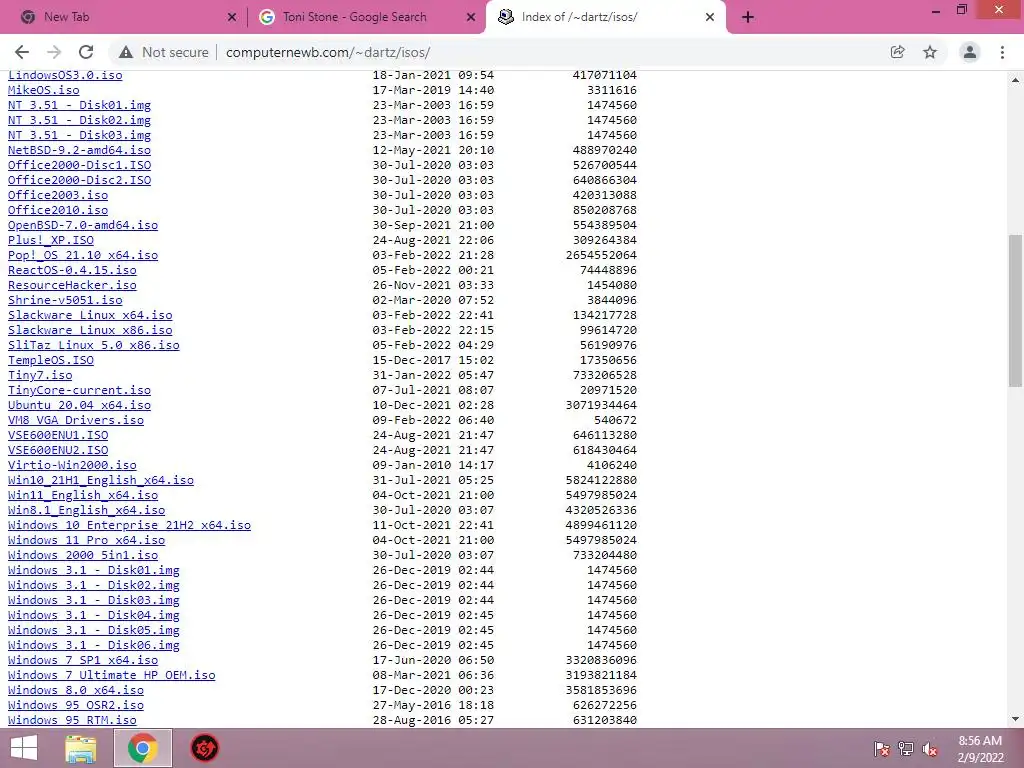Image resolution: width=1024 pixels, height=768 pixels.
Task: Close the Index of /~dartz/isos/ tab
Action: 710,18
